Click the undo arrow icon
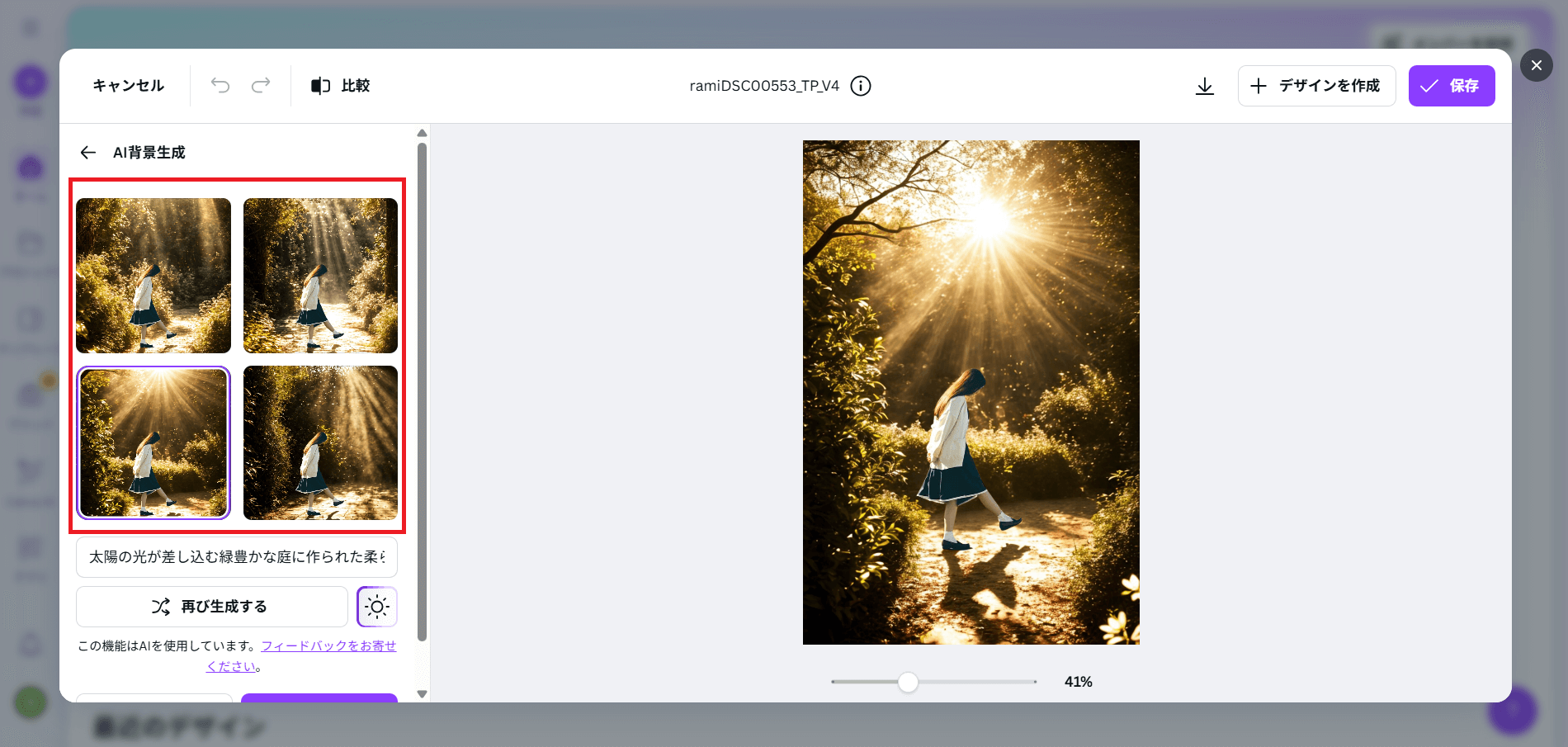Viewport: 1568px width, 747px height. point(220,86)
